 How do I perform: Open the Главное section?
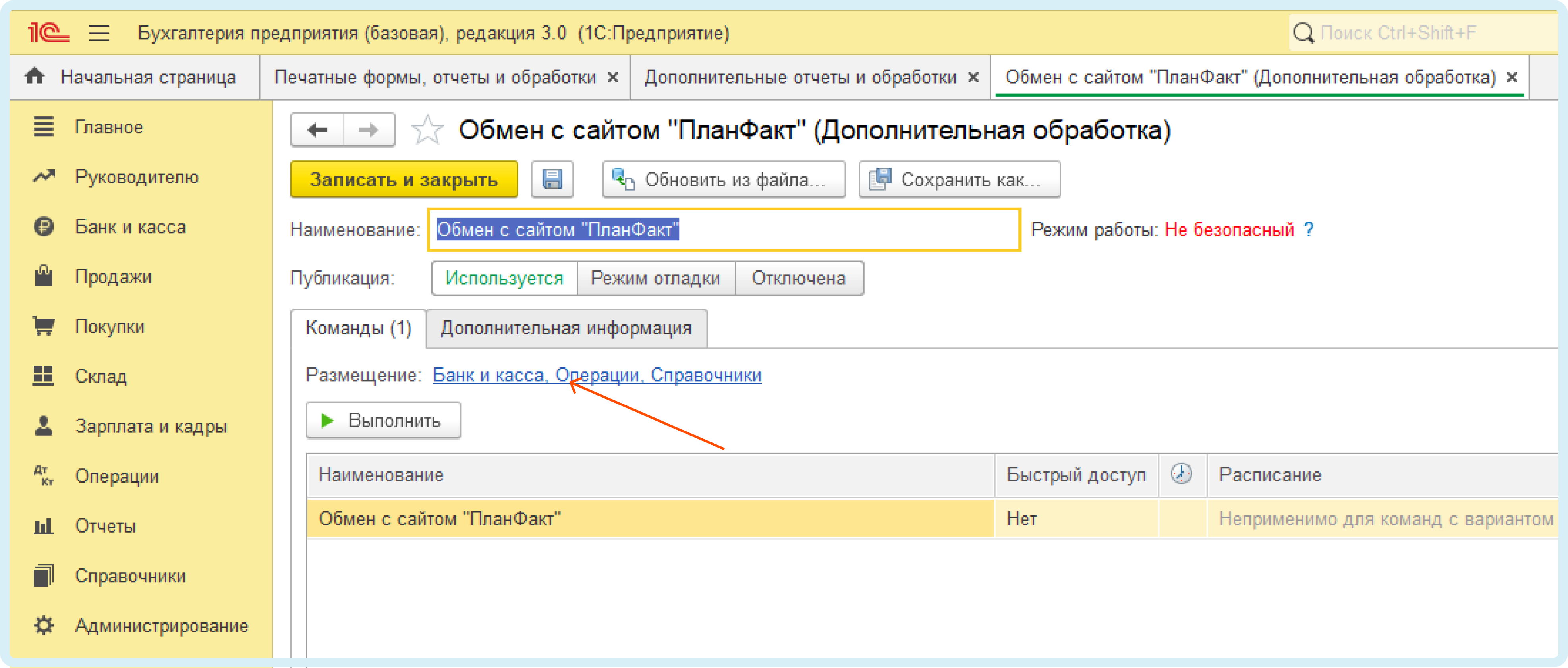click(108, 127)
